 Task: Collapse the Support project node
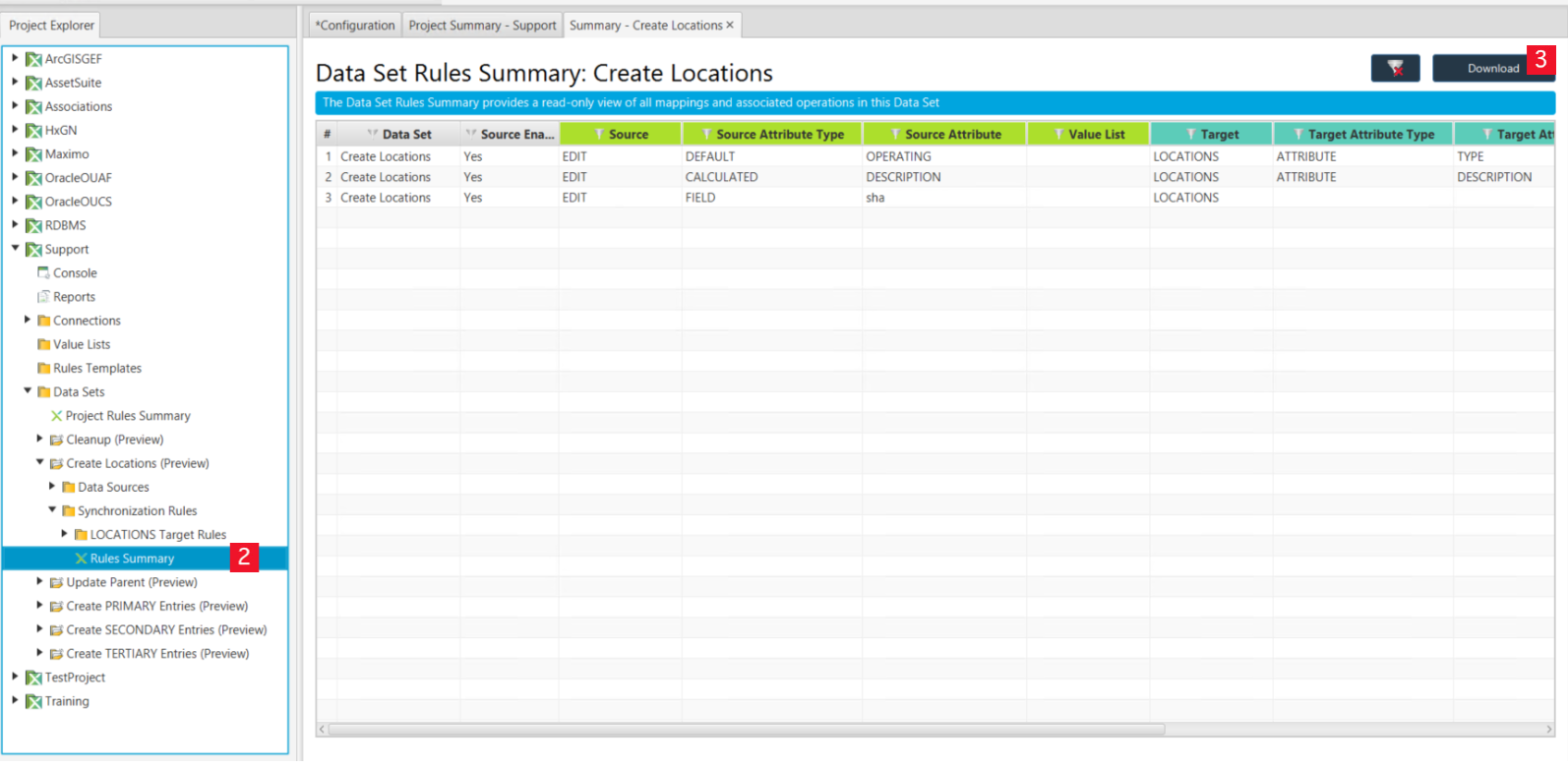(x=15, y=249)
